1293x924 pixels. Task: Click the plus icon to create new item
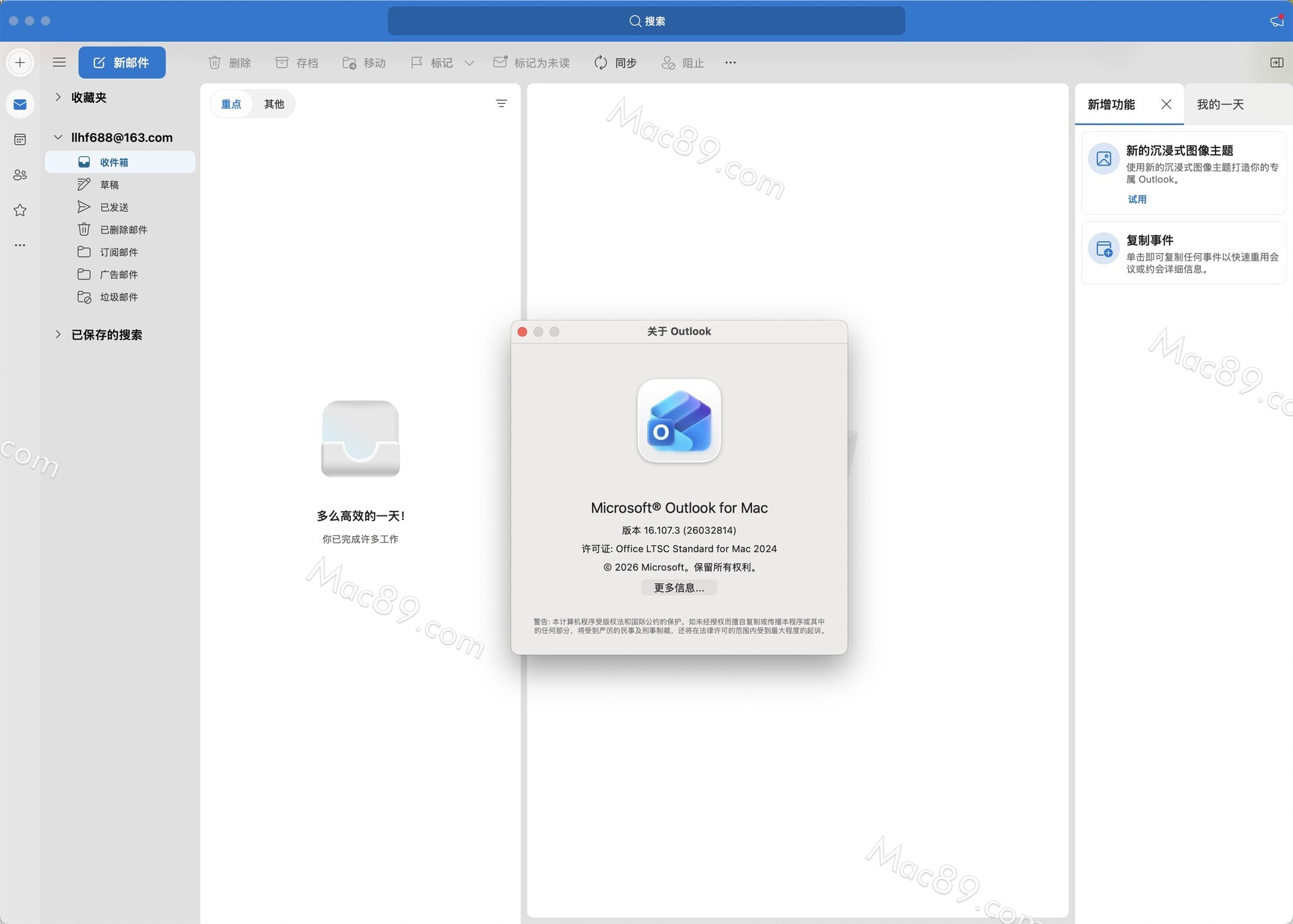[x=20, y=62]
